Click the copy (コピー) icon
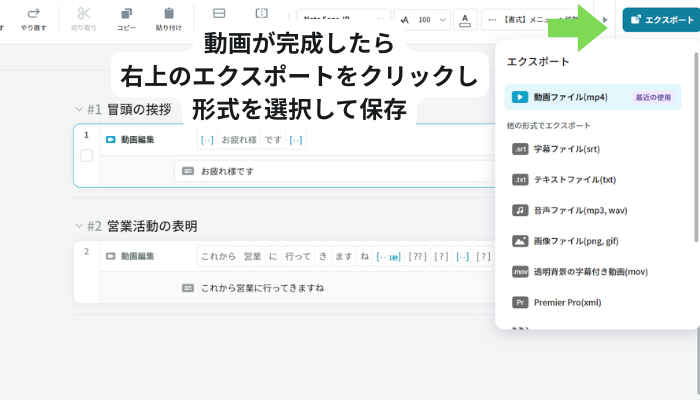The image size is (700, 400). 126,13
